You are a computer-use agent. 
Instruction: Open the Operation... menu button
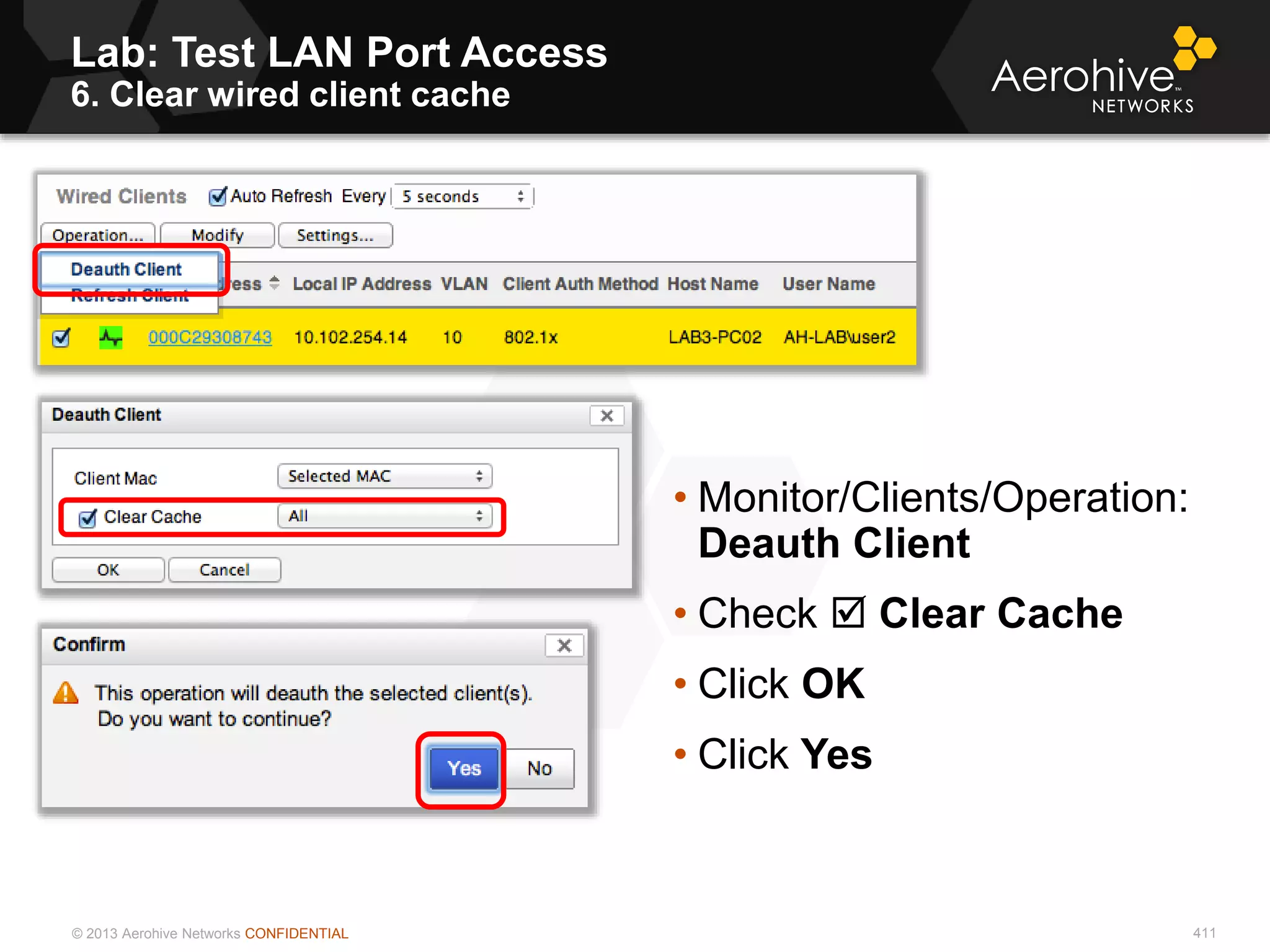98,236
